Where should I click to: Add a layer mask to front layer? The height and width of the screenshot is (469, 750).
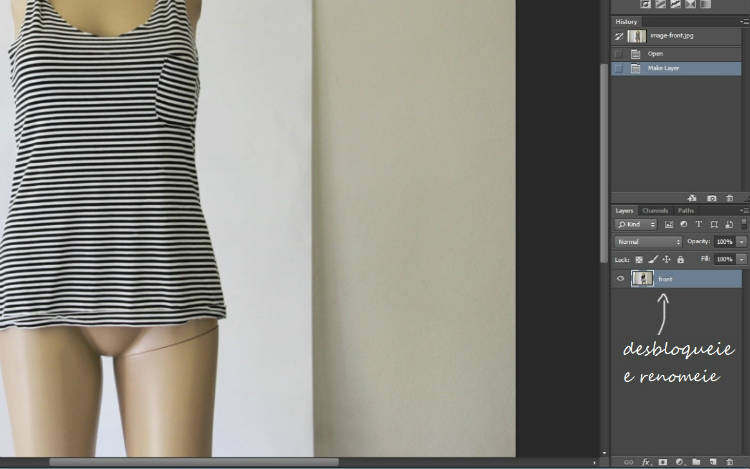tap(662, 462)
